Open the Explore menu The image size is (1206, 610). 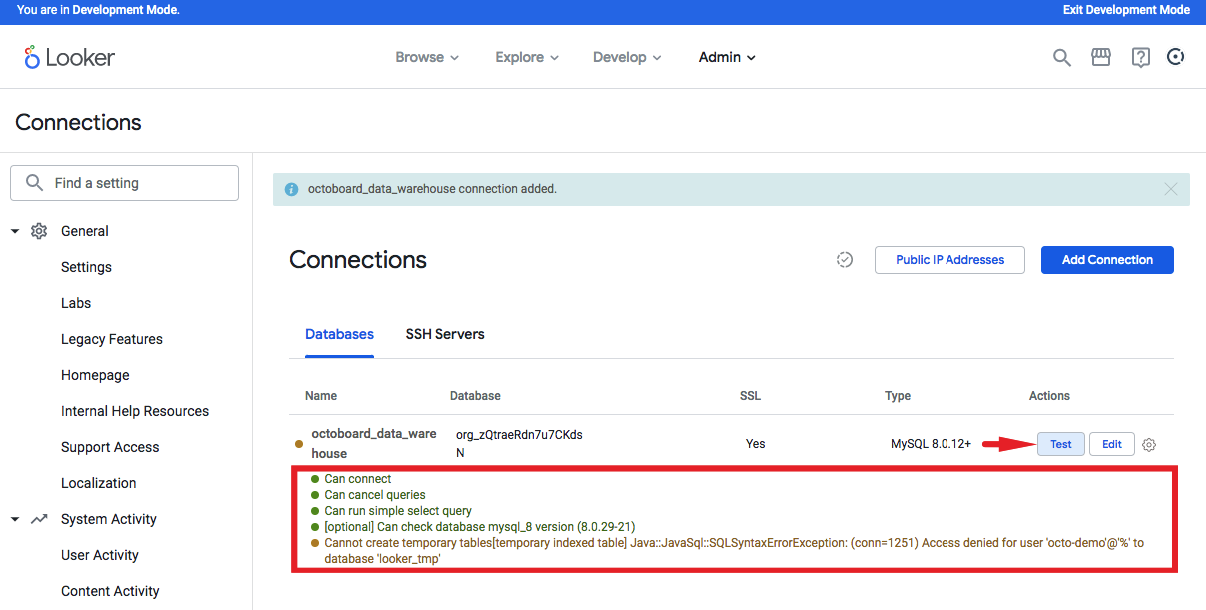[527, 57]
